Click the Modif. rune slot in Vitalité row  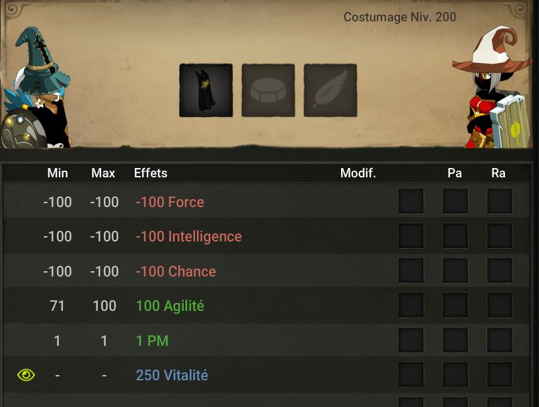411,375
